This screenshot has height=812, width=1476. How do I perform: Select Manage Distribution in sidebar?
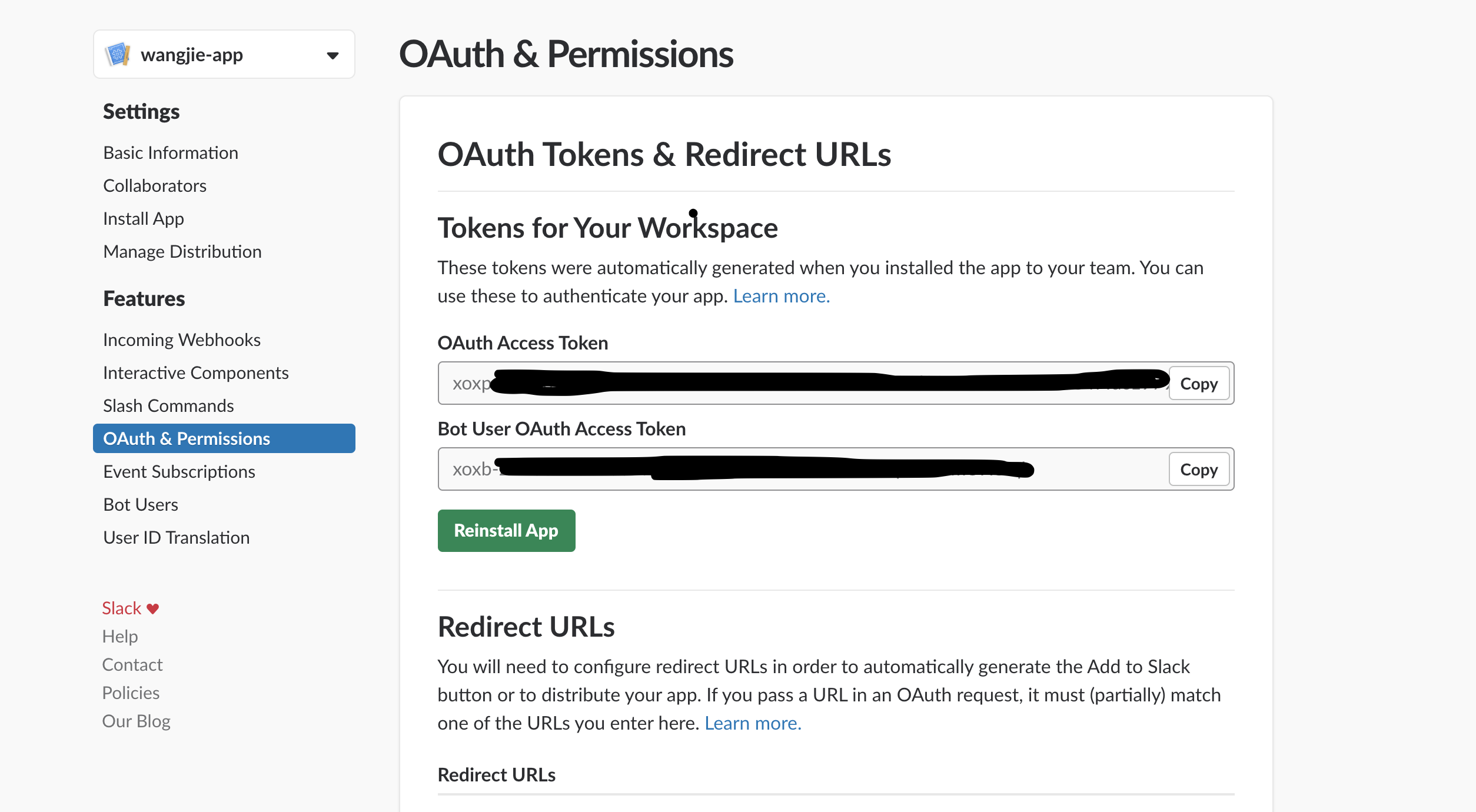click(182, 252)
